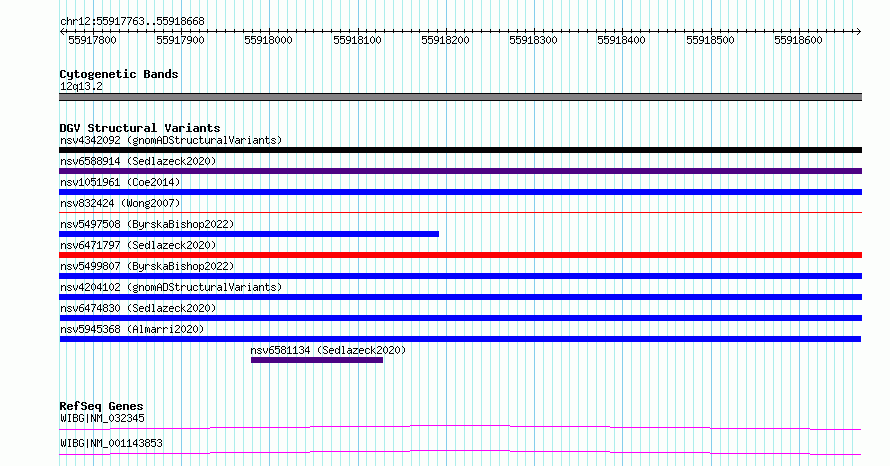Click the magenta WIBG NM_001143853 gene line
Image resolution: width=890 pixels, height=466 pixels.
pos(460,452)
